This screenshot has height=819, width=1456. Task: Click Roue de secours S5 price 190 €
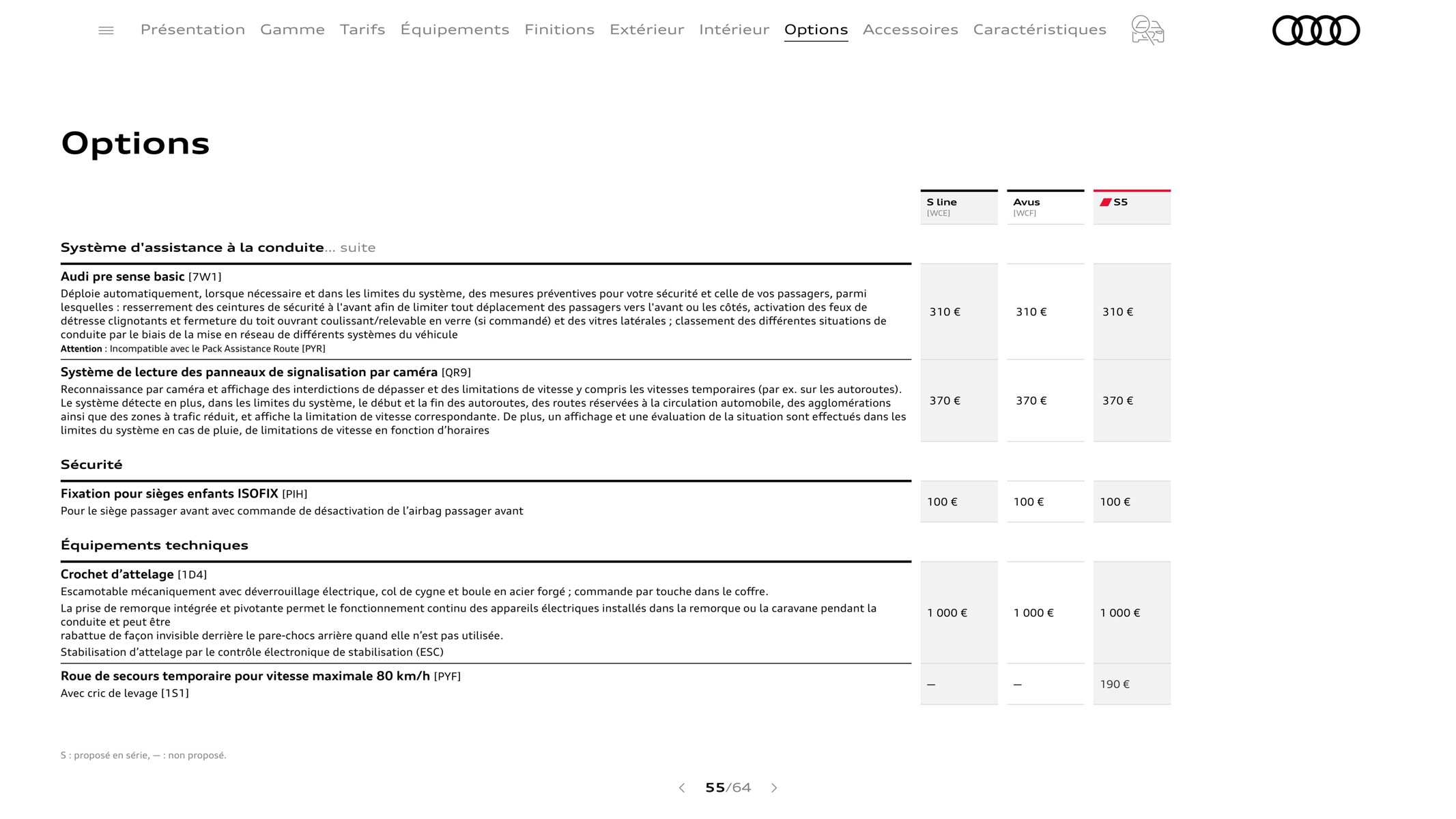(x=1115, y=684)
